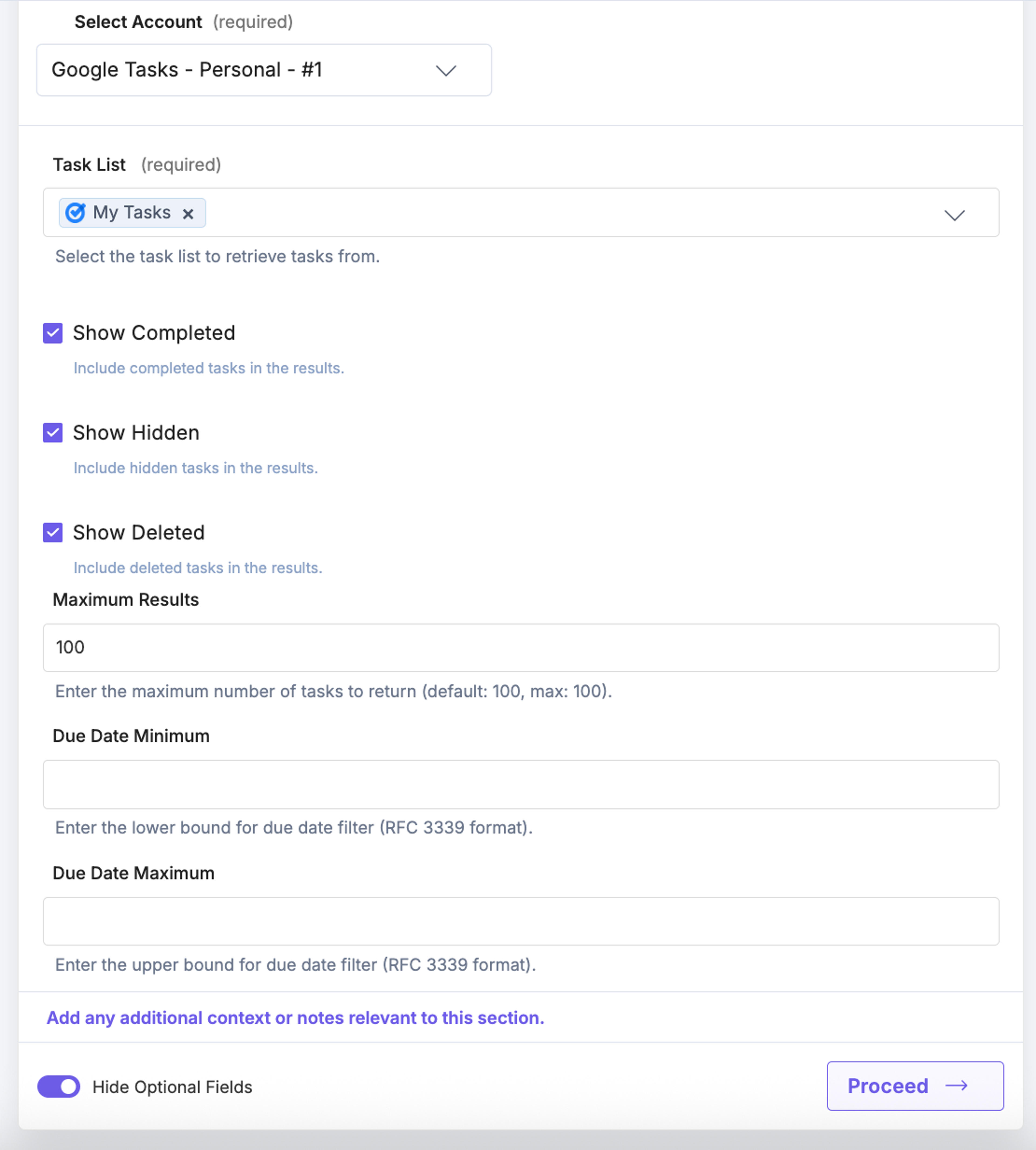Click the 'lower bound for due date' hint

pyautogui.click(x=294, y=827)
